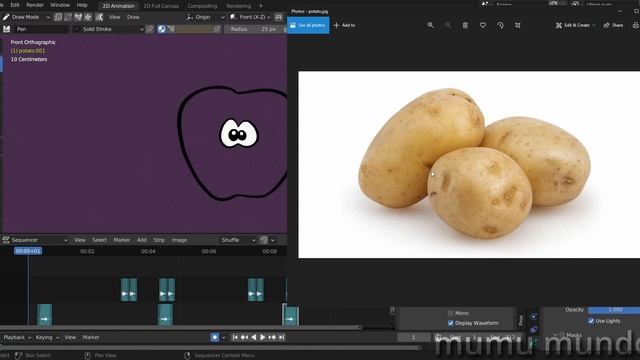Open the viewport View menu
640x360 pixels.
[114, 17]
